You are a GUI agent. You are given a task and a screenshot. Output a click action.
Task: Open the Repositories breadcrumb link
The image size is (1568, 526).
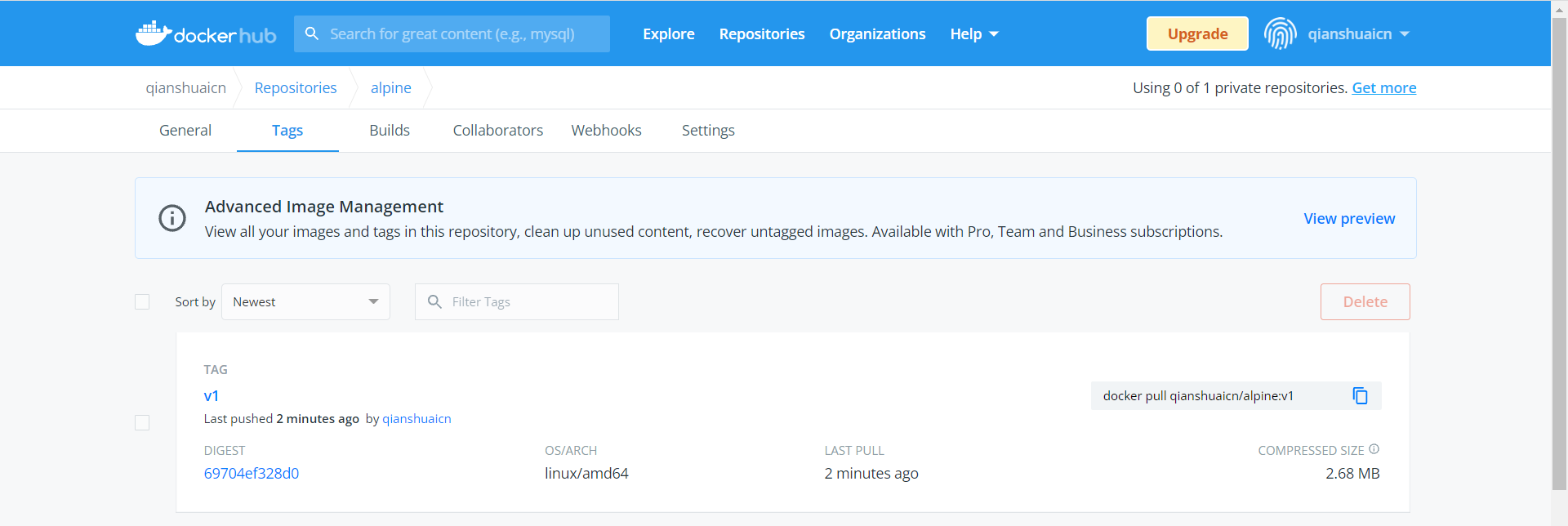coord(296,87)
